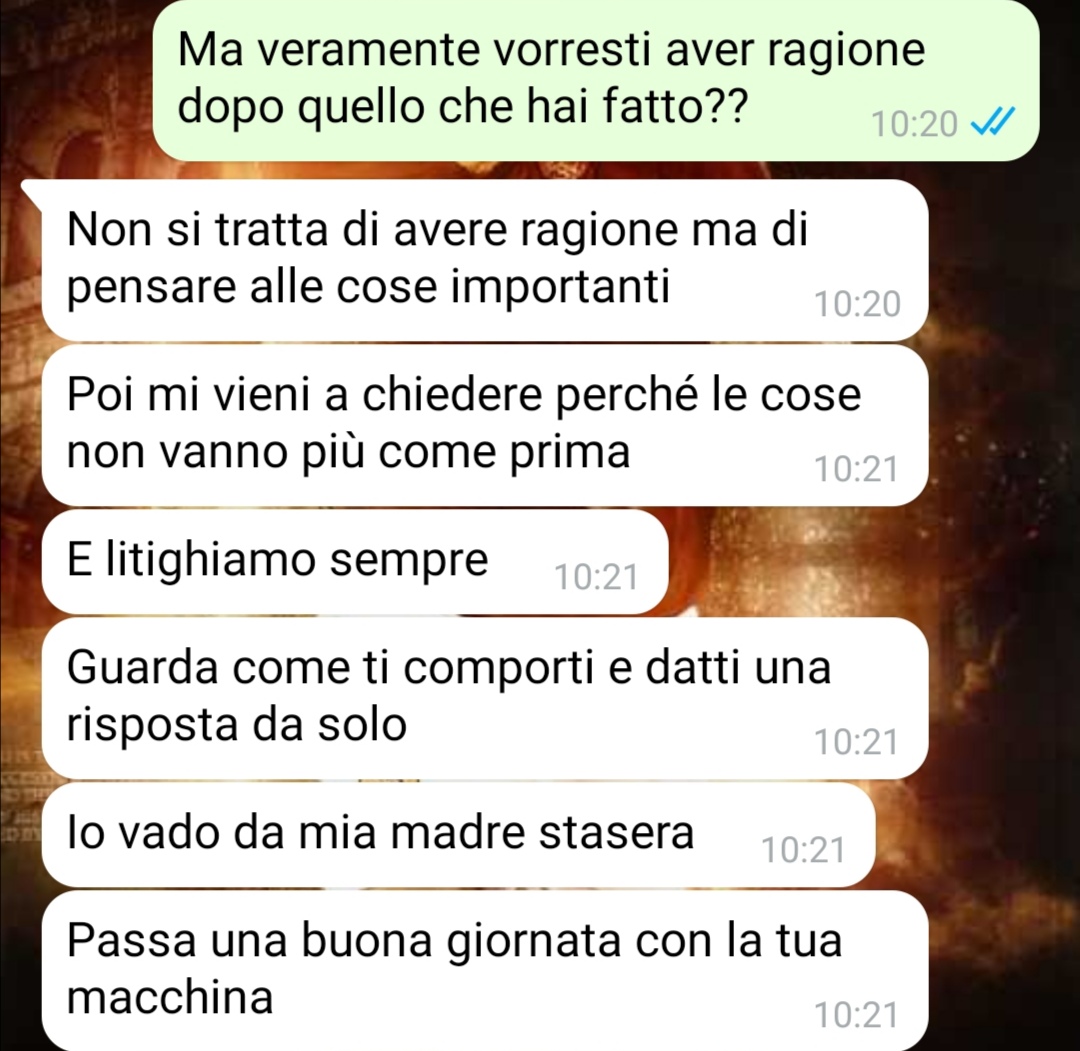
Task: Tap the 'Passa una buona giornata' message
Action: point(485,971)
